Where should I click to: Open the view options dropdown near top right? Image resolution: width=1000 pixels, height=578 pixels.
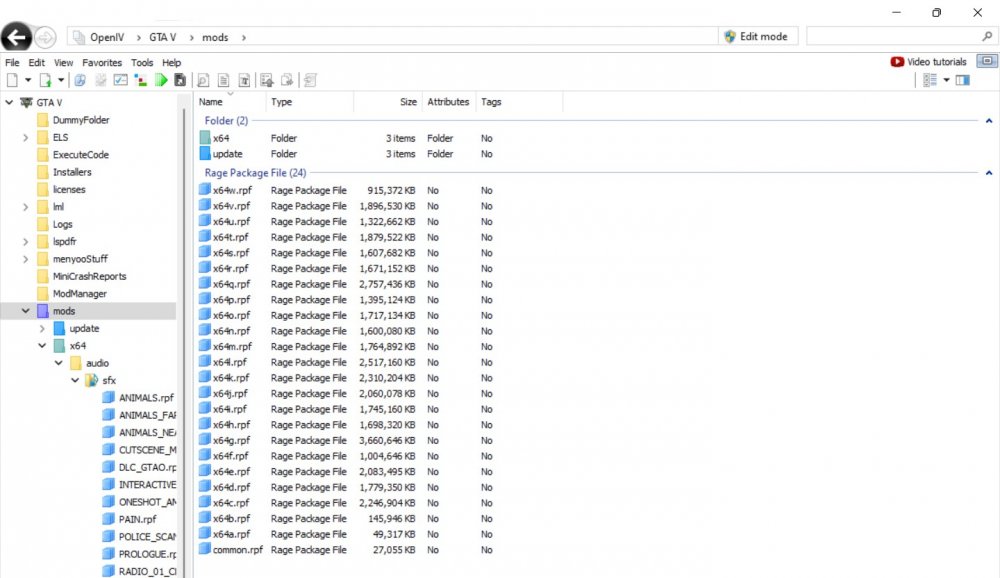tap(945, 80)
